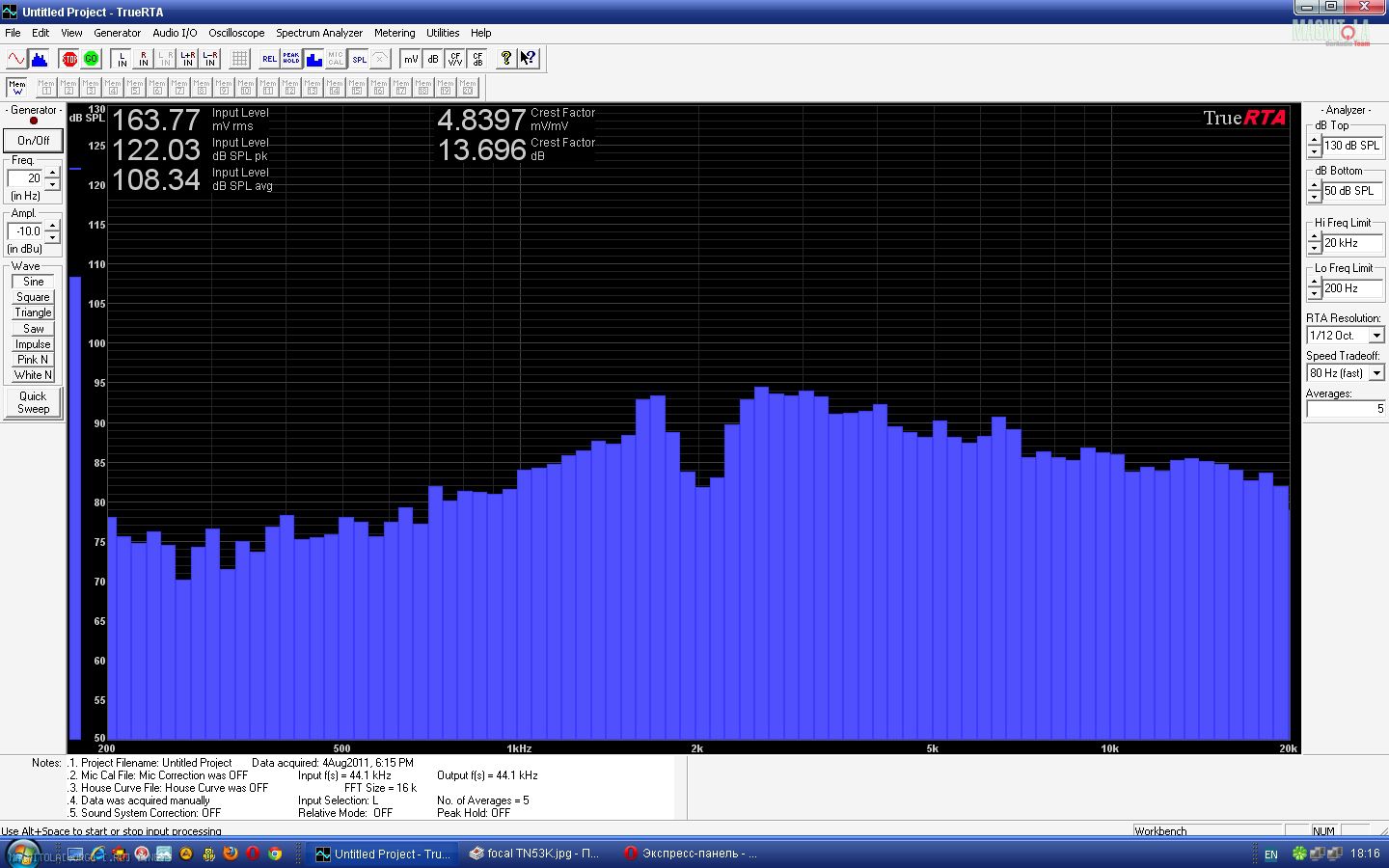Image resolution: width=1389 pixels, height=868 pixels.
Task: Select the Square wave type
Action: (33, 297)
